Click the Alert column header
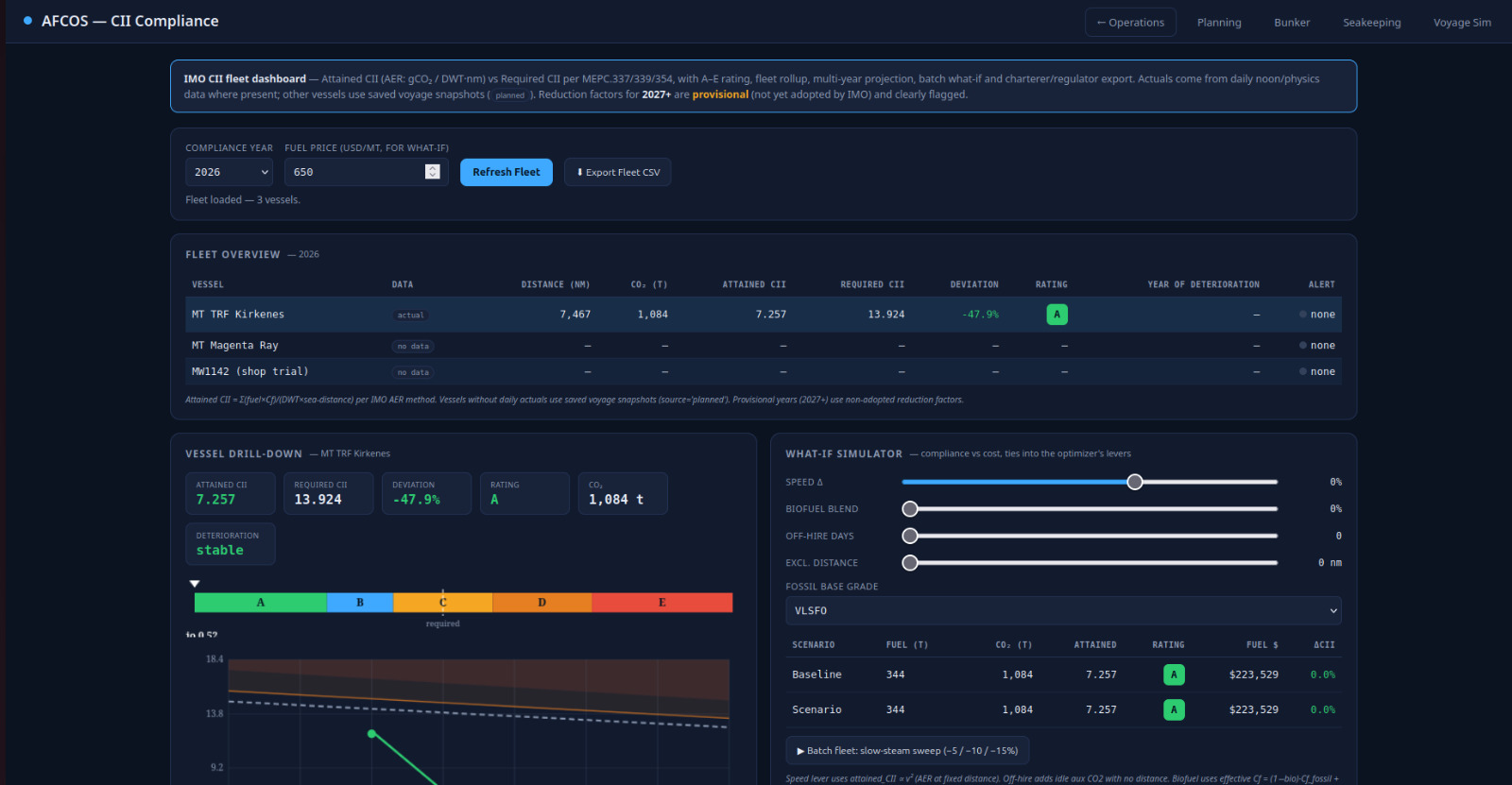The height and width of the screenshot is (785, 1512). point(1321,284)
